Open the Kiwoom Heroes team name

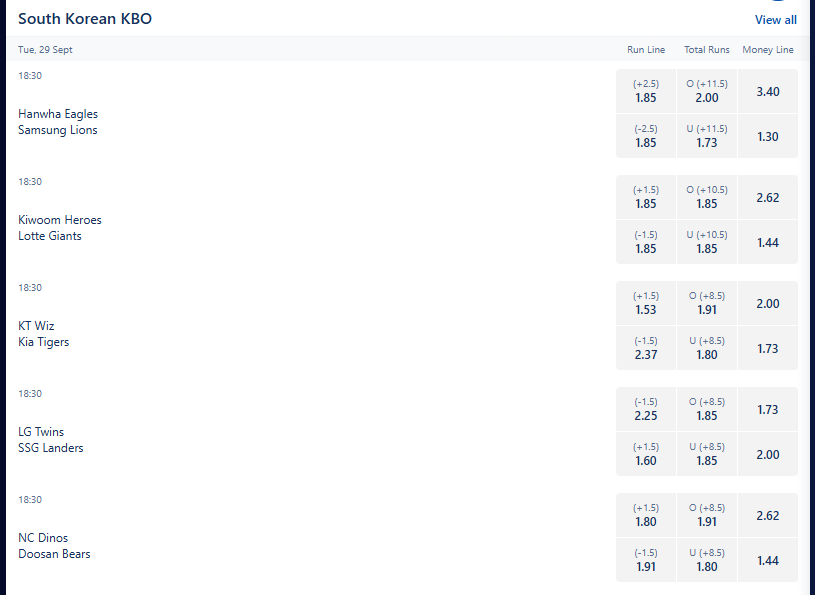pos(60,220)
